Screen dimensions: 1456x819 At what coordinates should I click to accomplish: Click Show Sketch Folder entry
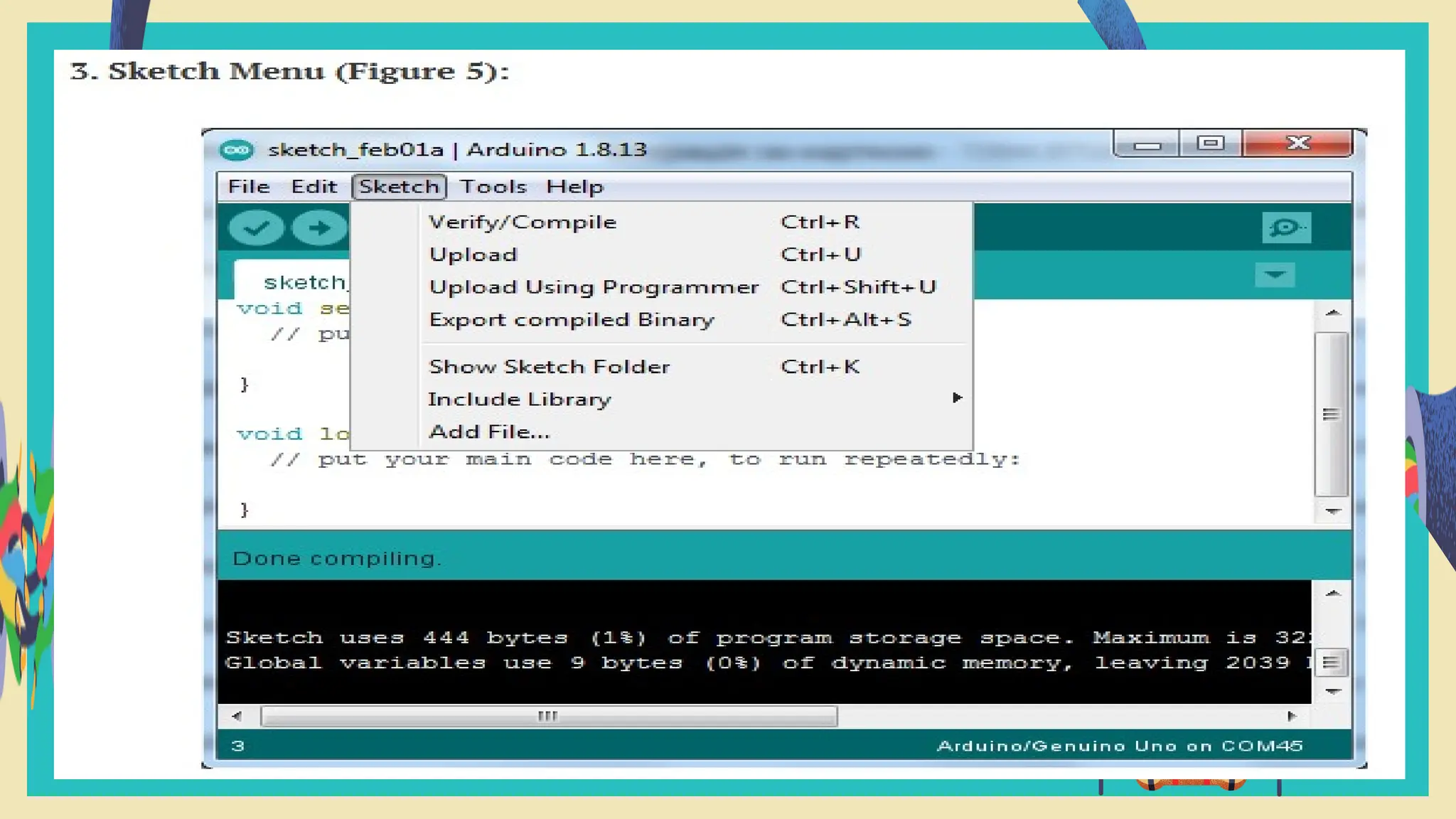click(549, 367)
